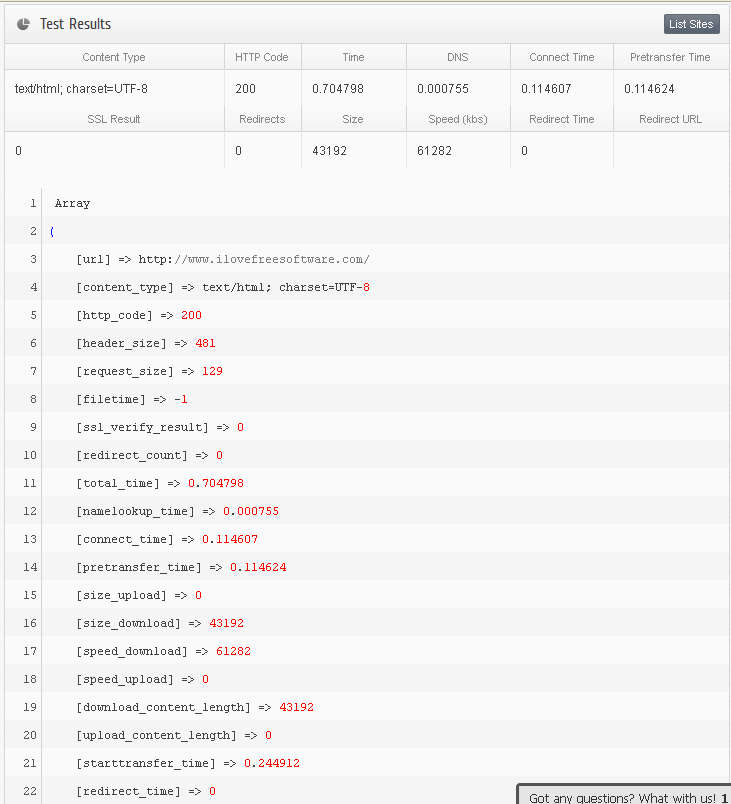
Task: Click the pie chart icon beside Test Results
Action: 23,24
